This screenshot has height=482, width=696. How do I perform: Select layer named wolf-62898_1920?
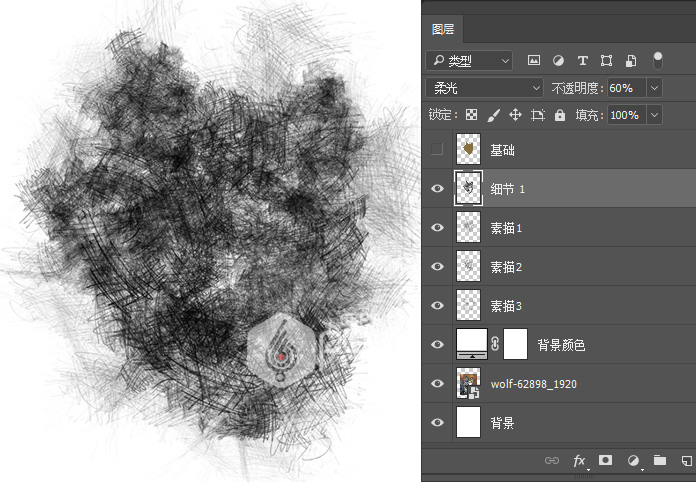[x=534, y=384]
